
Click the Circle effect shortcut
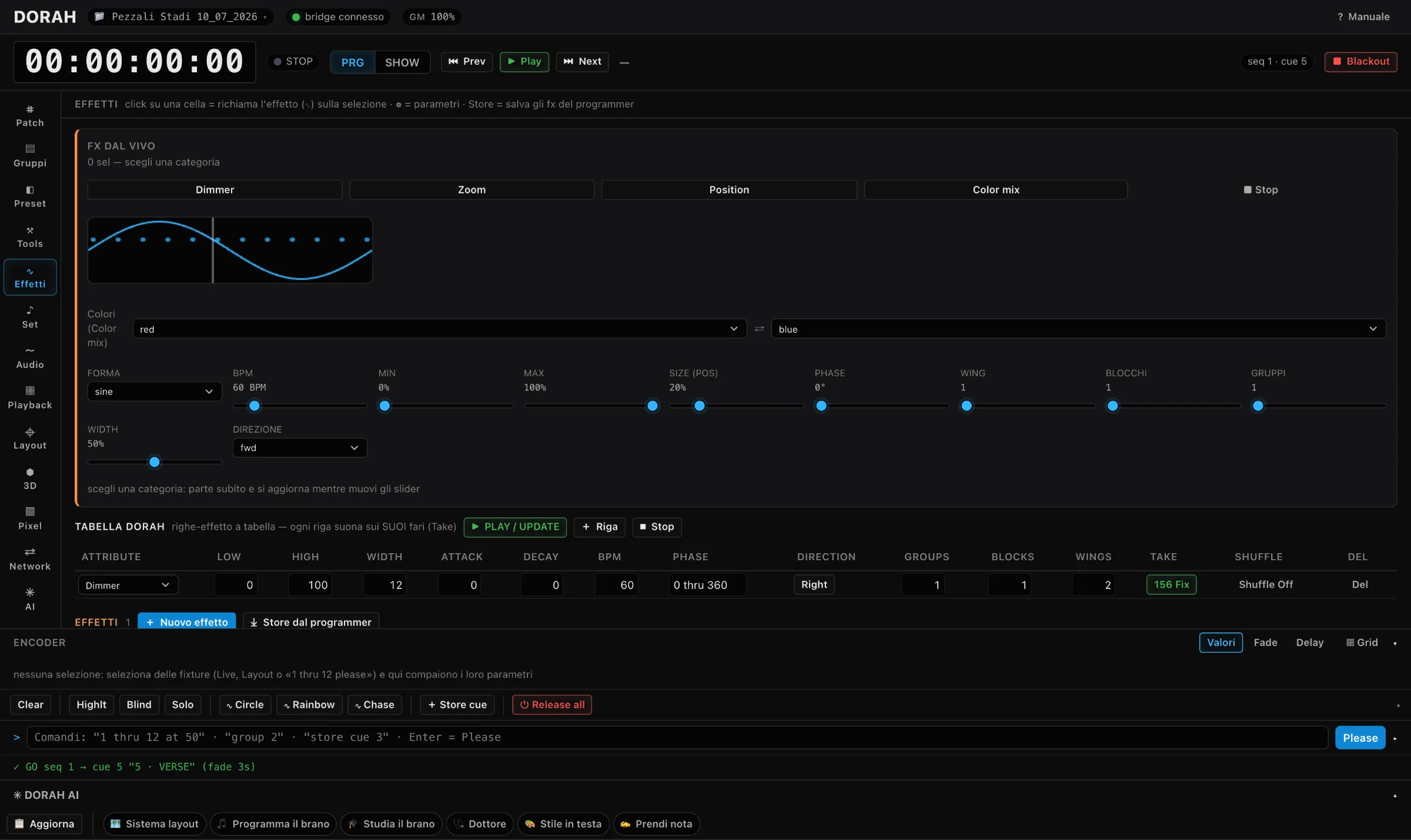tap(245, 704)
